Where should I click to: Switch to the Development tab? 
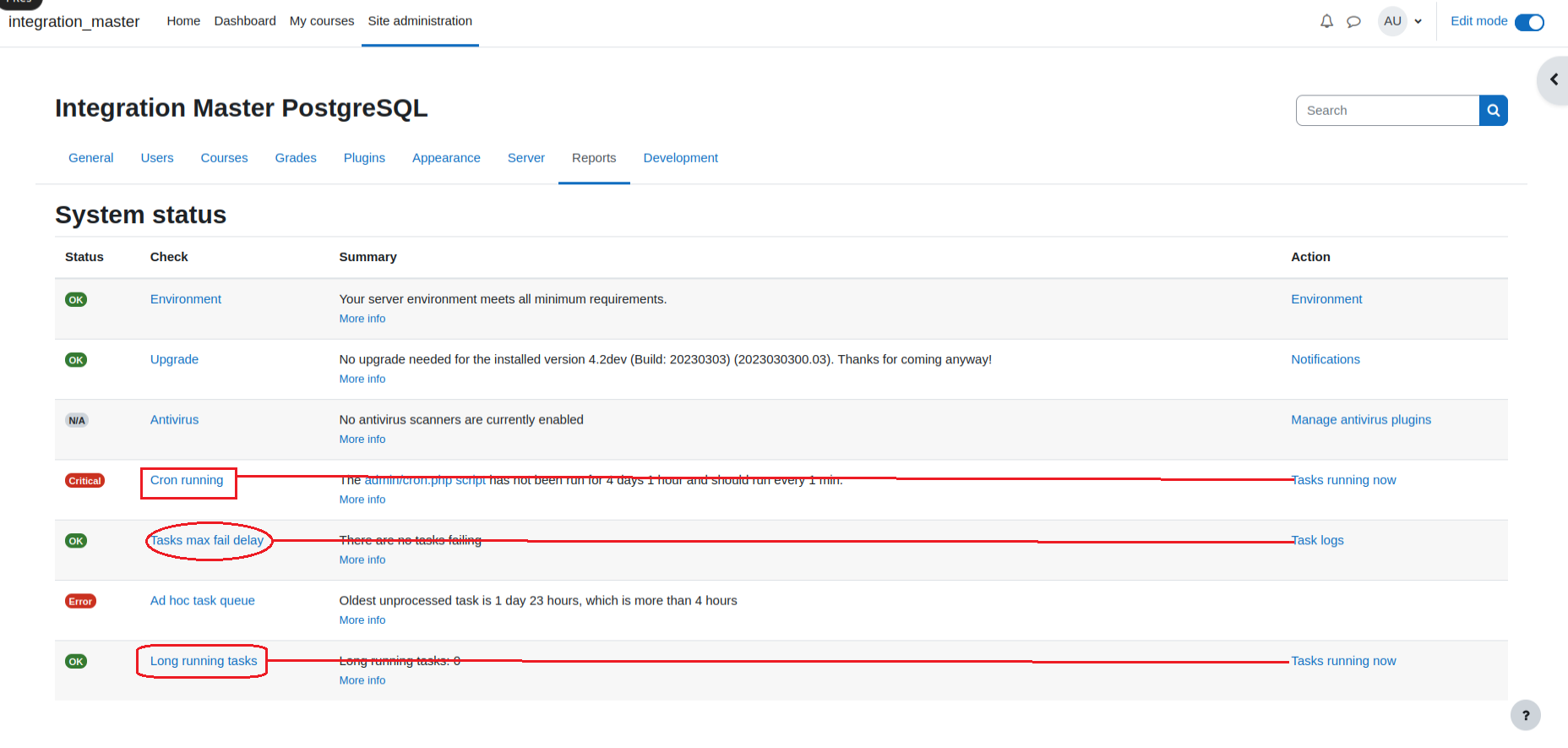(x=681, y=158)
